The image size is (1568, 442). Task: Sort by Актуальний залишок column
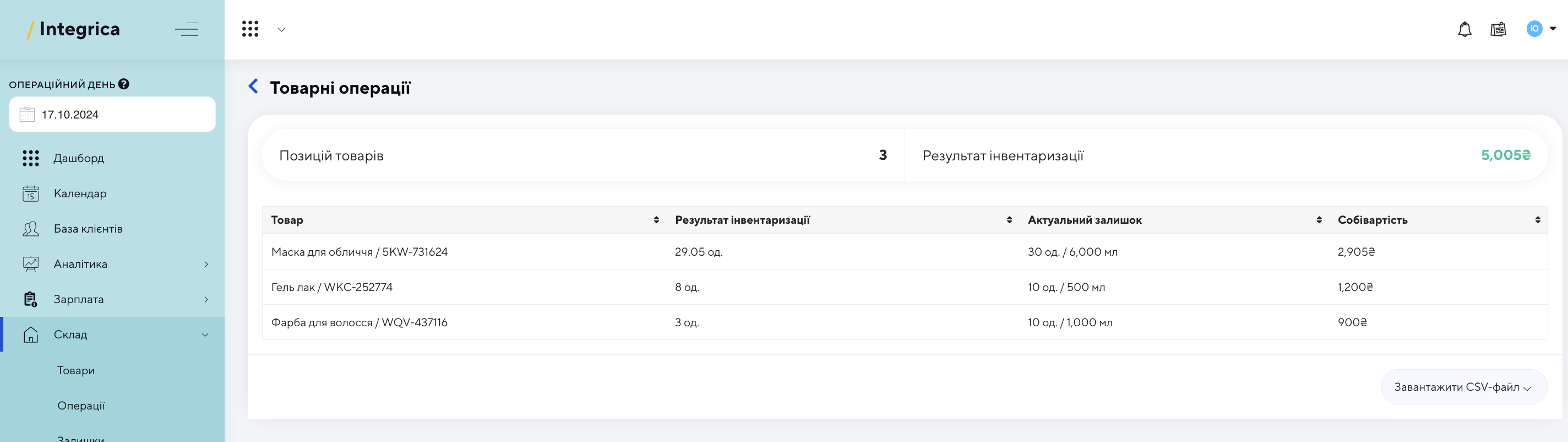pyautogui.click(x=1319, y=220)
